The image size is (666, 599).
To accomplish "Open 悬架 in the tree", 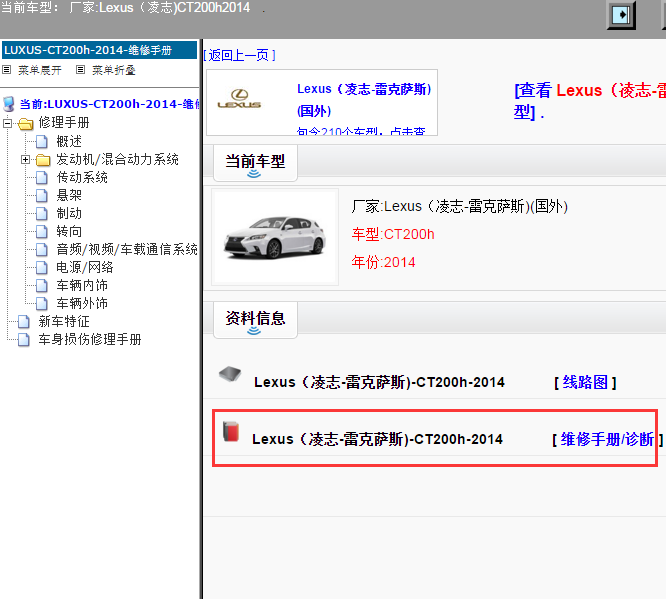I will 69,195.
